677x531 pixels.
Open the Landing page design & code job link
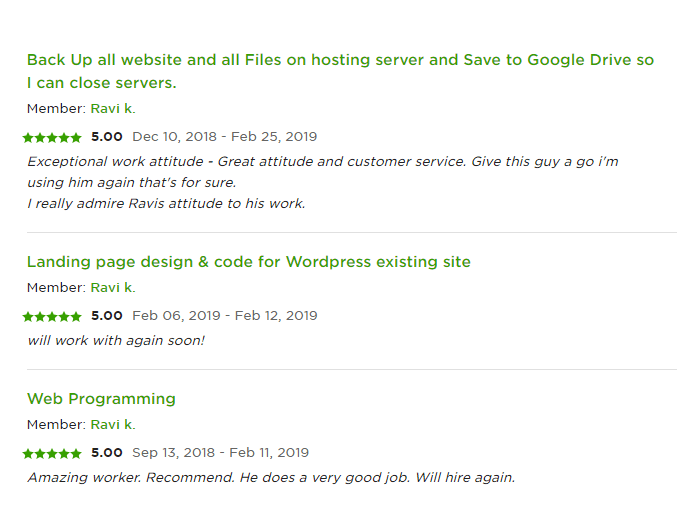[249, 262]
